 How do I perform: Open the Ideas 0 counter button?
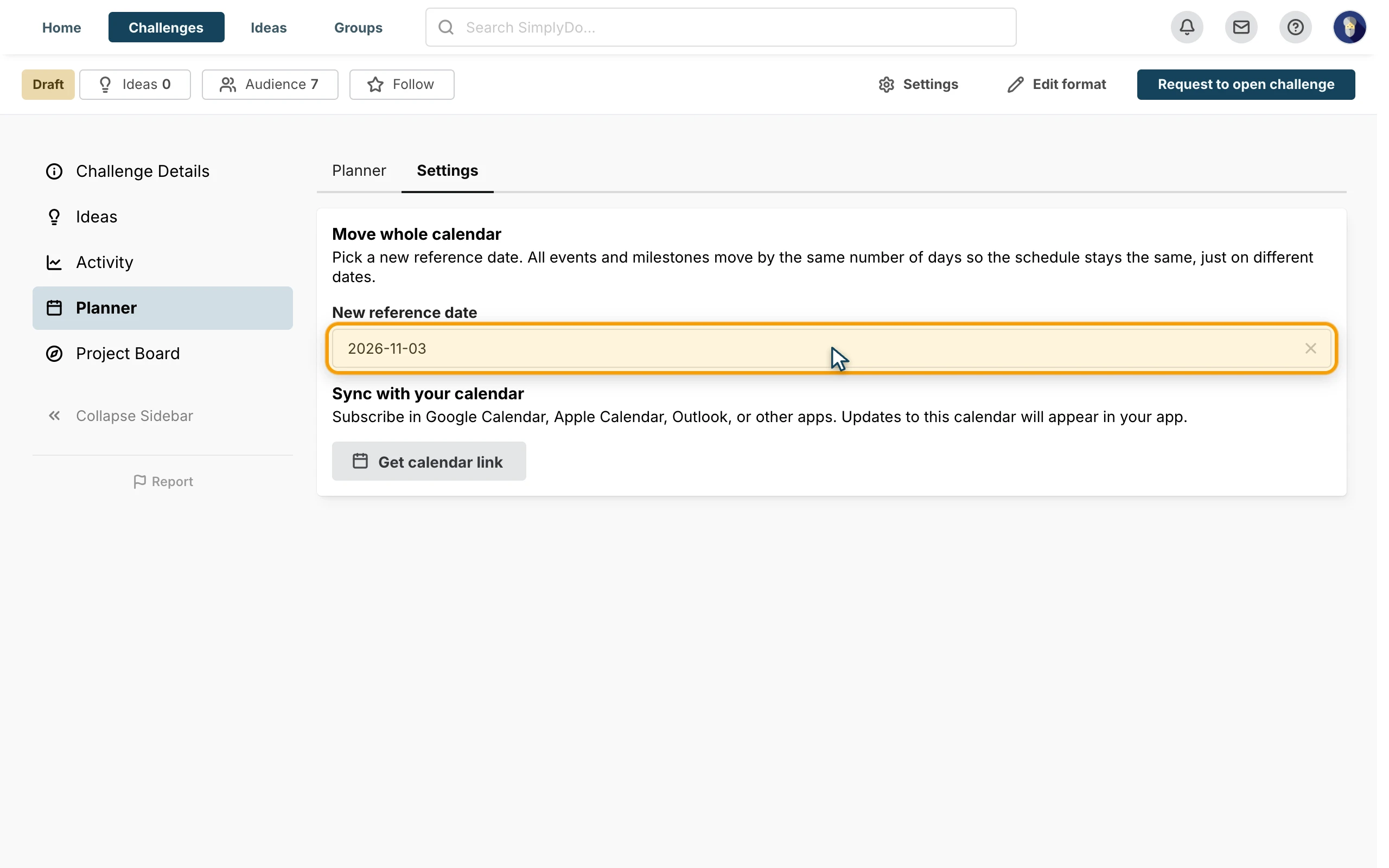click(x=135, y=85)
